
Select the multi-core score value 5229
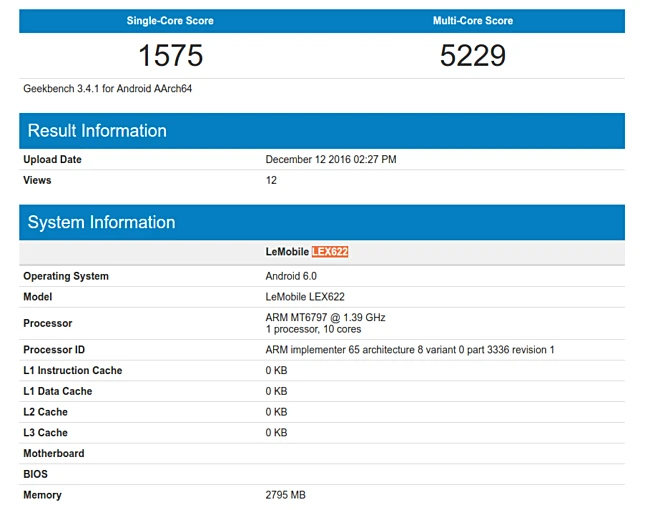point(473,55)
